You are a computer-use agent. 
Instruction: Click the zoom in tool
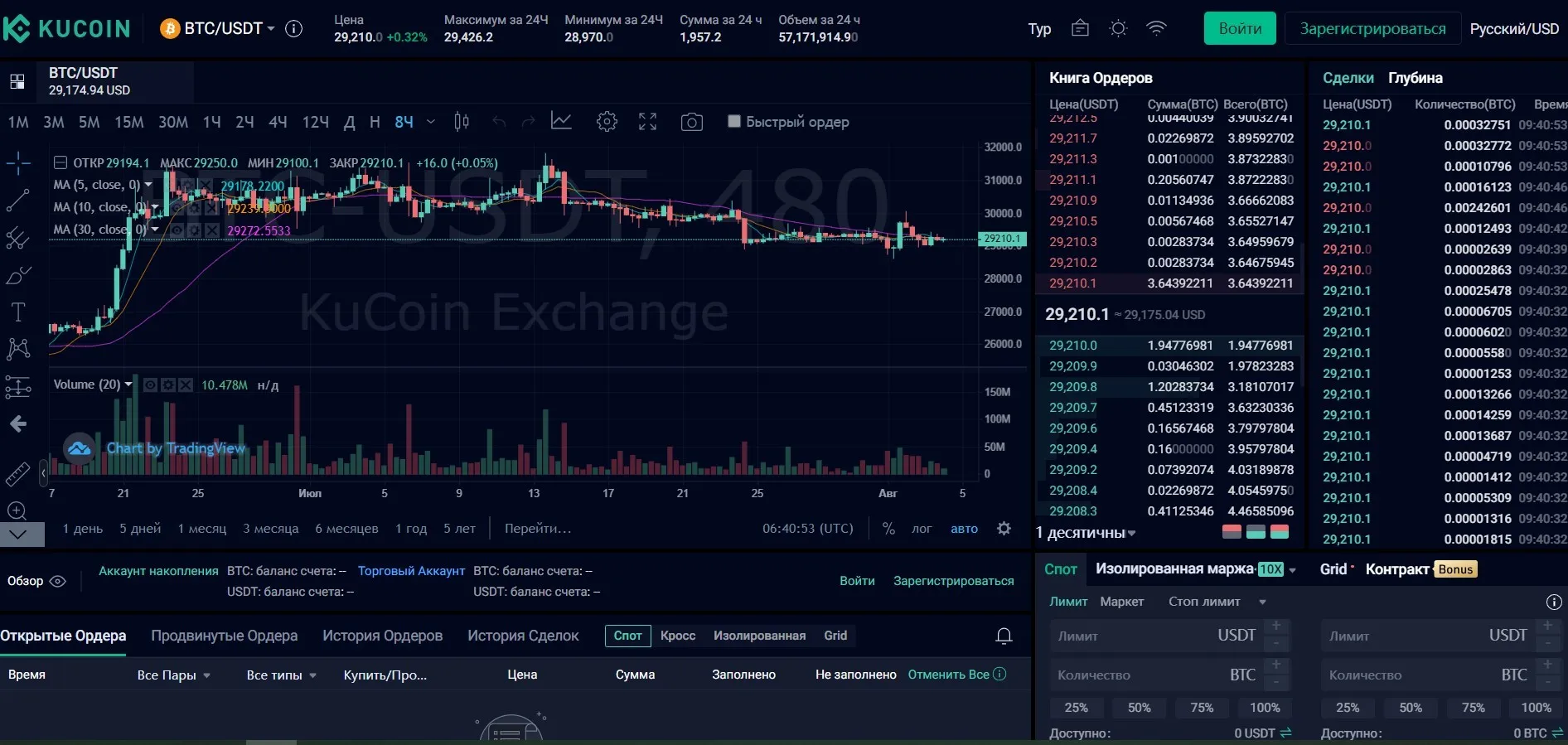(x=17, y=510)
